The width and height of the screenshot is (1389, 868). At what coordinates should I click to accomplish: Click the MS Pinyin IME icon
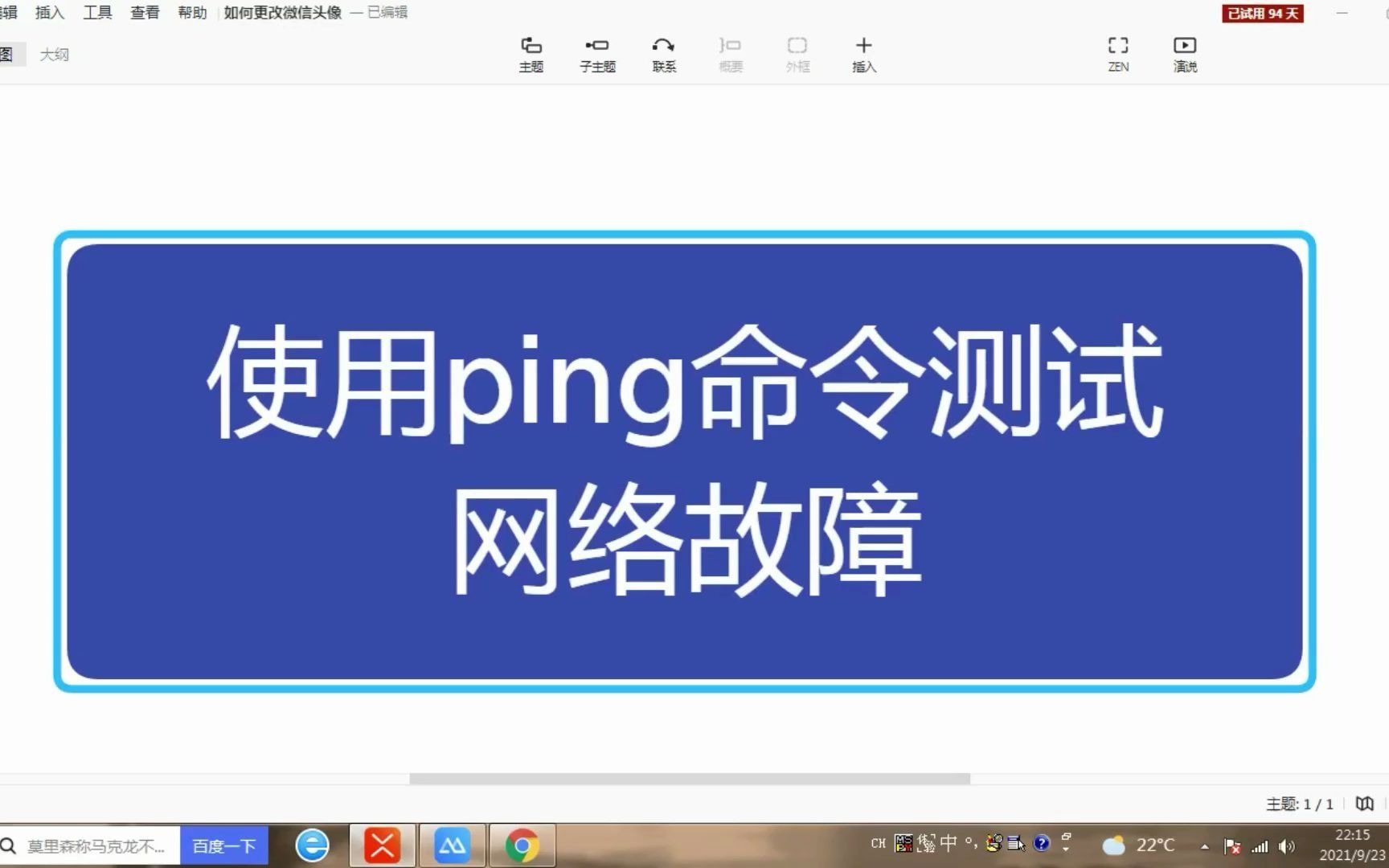(903, 843)
